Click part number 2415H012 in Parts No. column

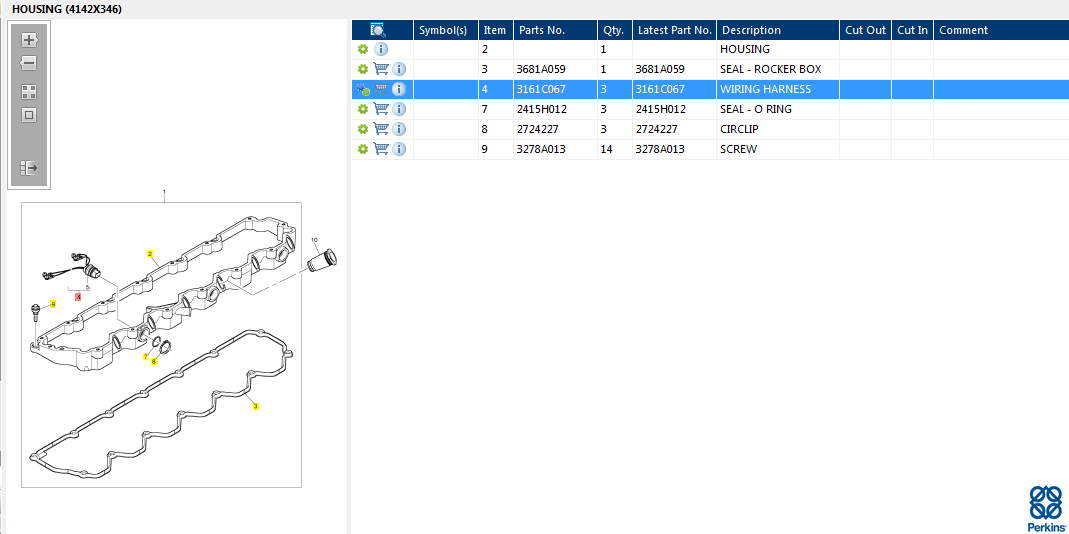click(542, 109)
